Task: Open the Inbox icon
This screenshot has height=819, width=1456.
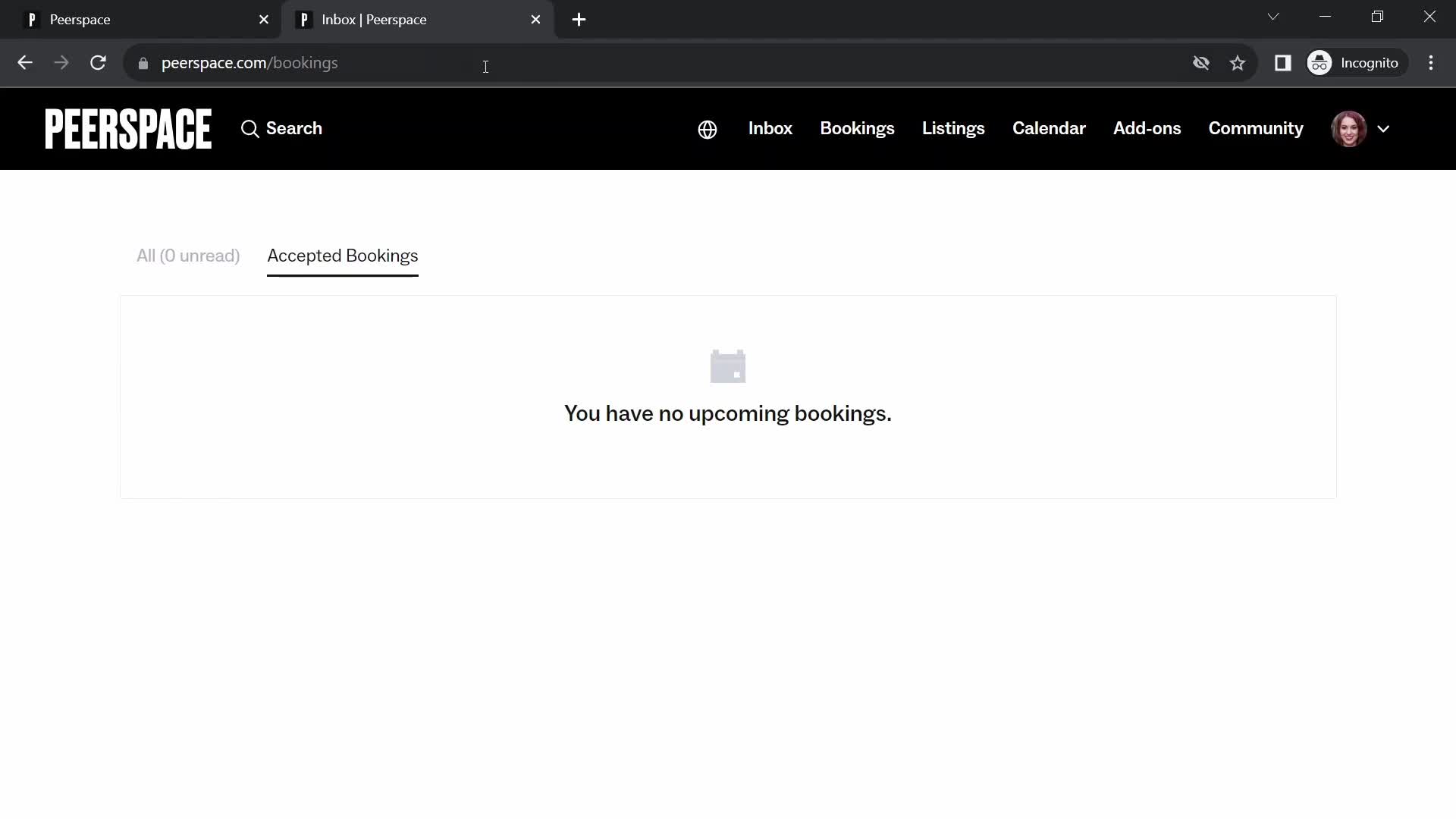Action: pyautogui.click(x=770, y=128)
